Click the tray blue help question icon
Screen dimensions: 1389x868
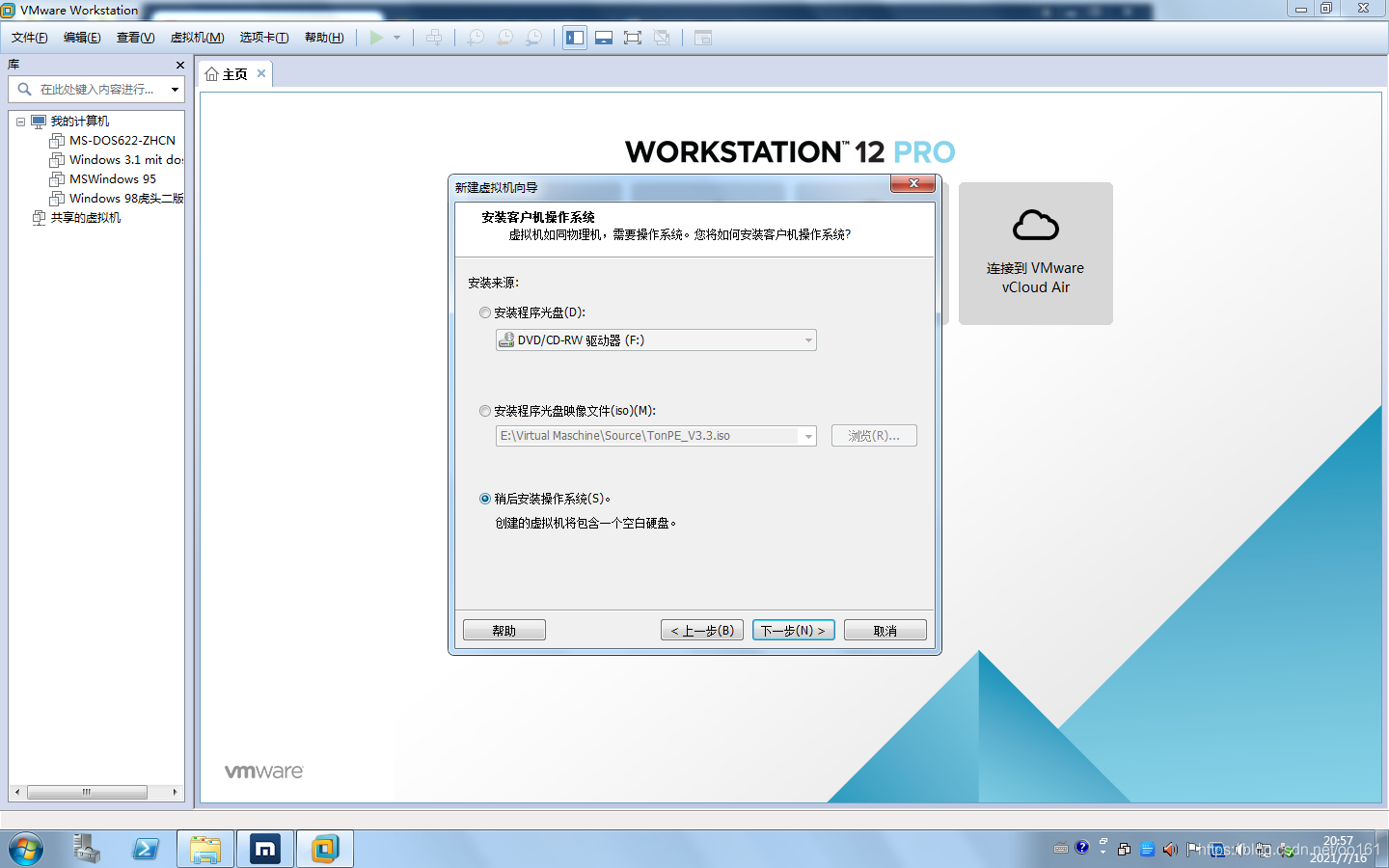click(x=1082, y=848)
